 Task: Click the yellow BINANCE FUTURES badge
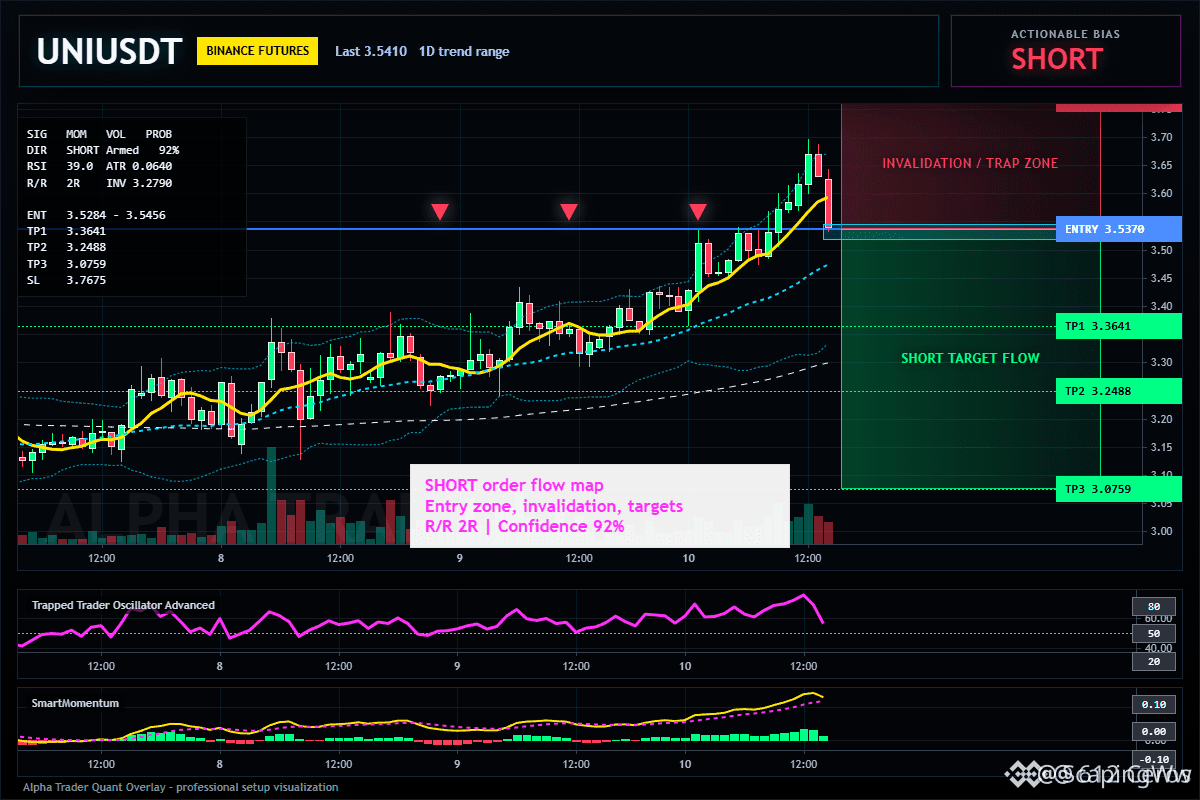coord(257,51)
